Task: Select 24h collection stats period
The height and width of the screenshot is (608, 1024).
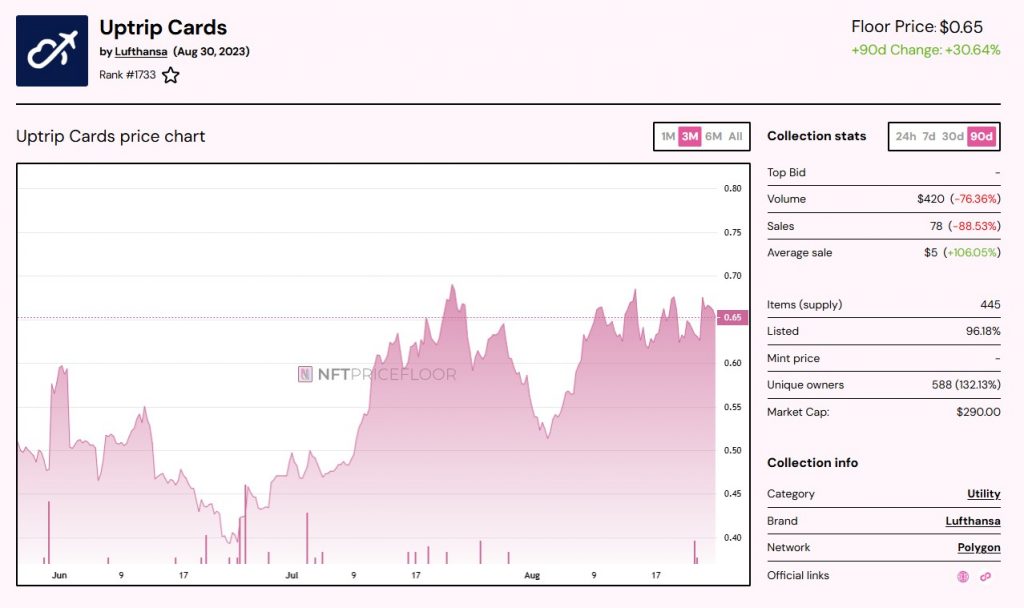Action: click(905, 137)
